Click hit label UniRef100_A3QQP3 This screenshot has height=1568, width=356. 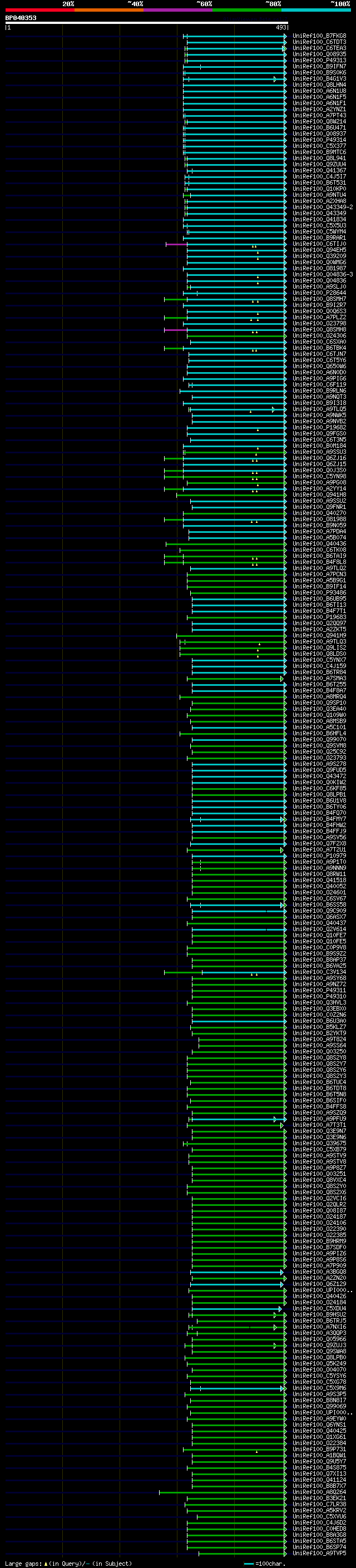319,1333
